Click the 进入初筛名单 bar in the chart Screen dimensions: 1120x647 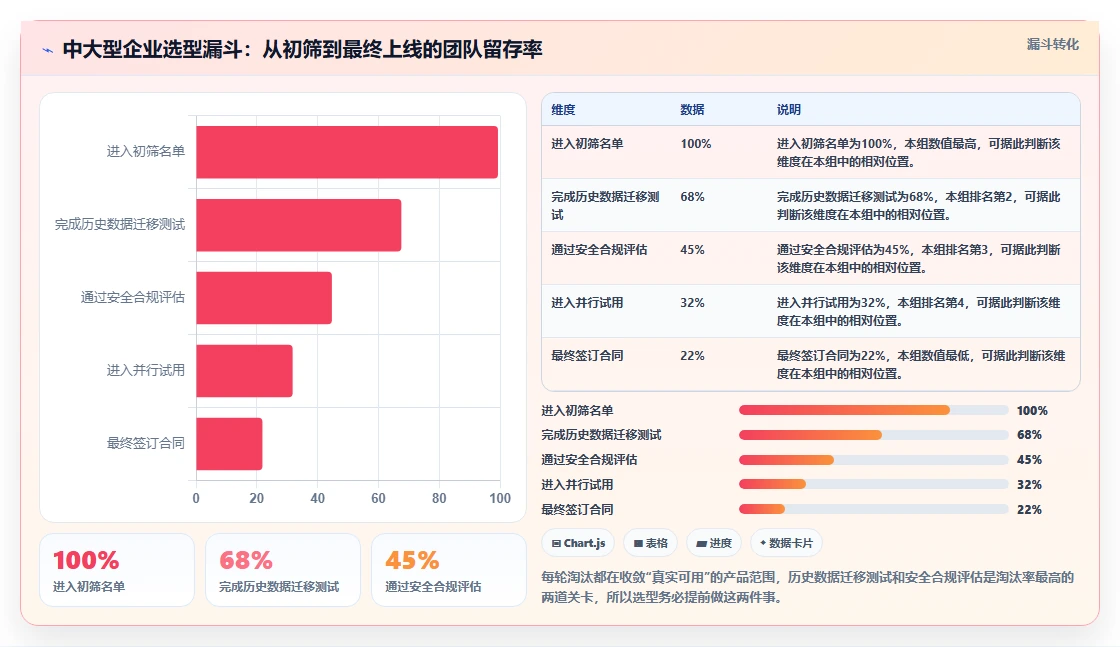[x=347, y=152]
